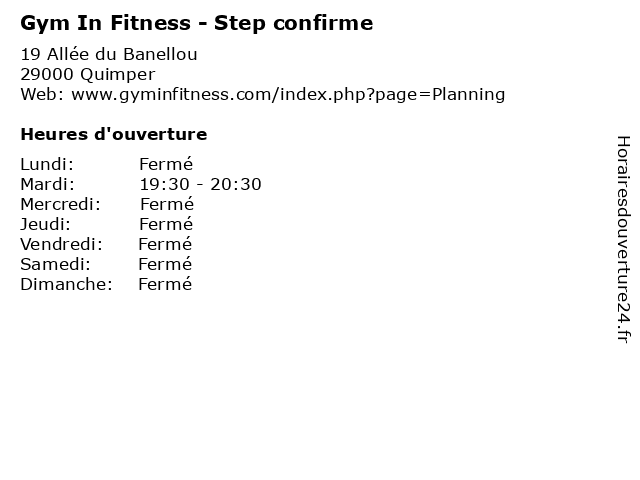
Task: Open the www.gyminfitness.com planning web address
Action: pyautogui.click(x=288, y=95)
